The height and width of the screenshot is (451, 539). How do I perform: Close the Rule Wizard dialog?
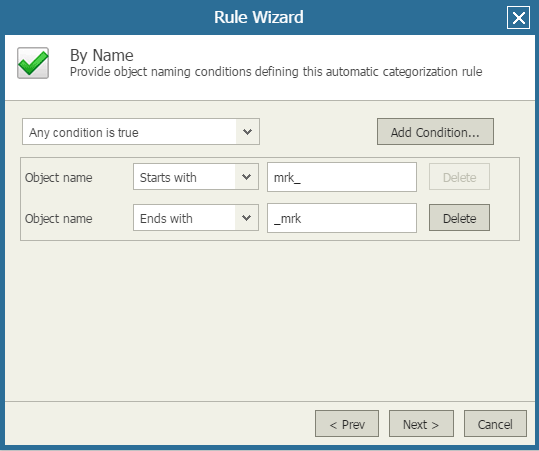pos(518,18)
